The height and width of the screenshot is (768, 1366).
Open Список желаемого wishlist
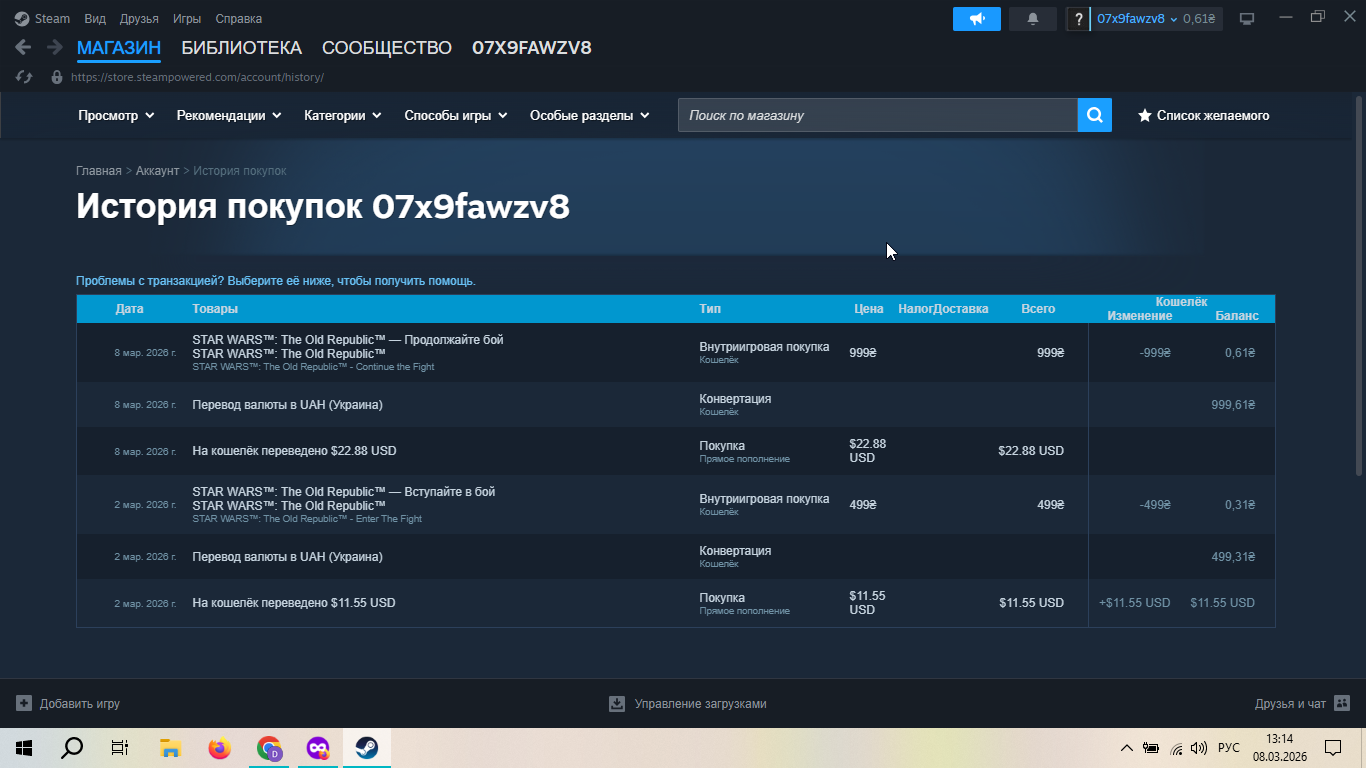coord(1204,115)
